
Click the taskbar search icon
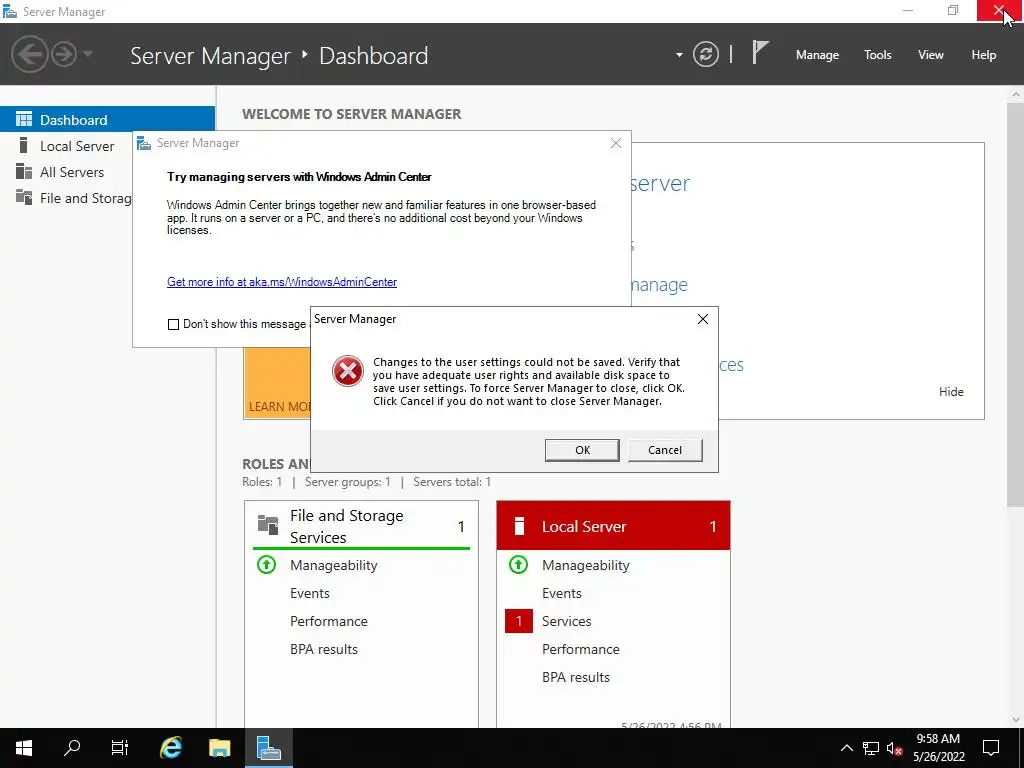tap(72, 748)
